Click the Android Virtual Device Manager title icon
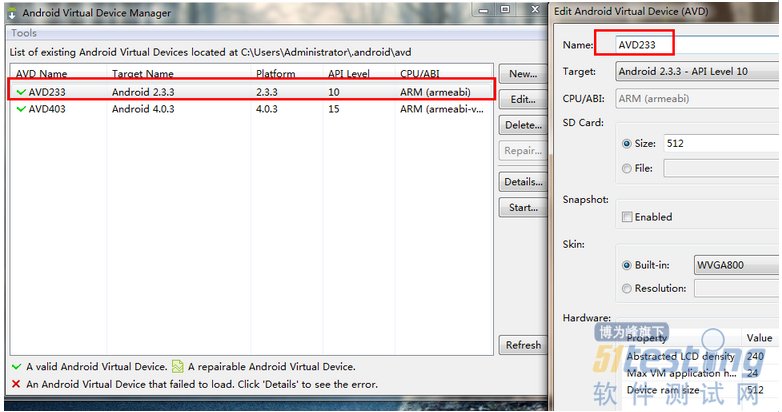 click(11, 13)
